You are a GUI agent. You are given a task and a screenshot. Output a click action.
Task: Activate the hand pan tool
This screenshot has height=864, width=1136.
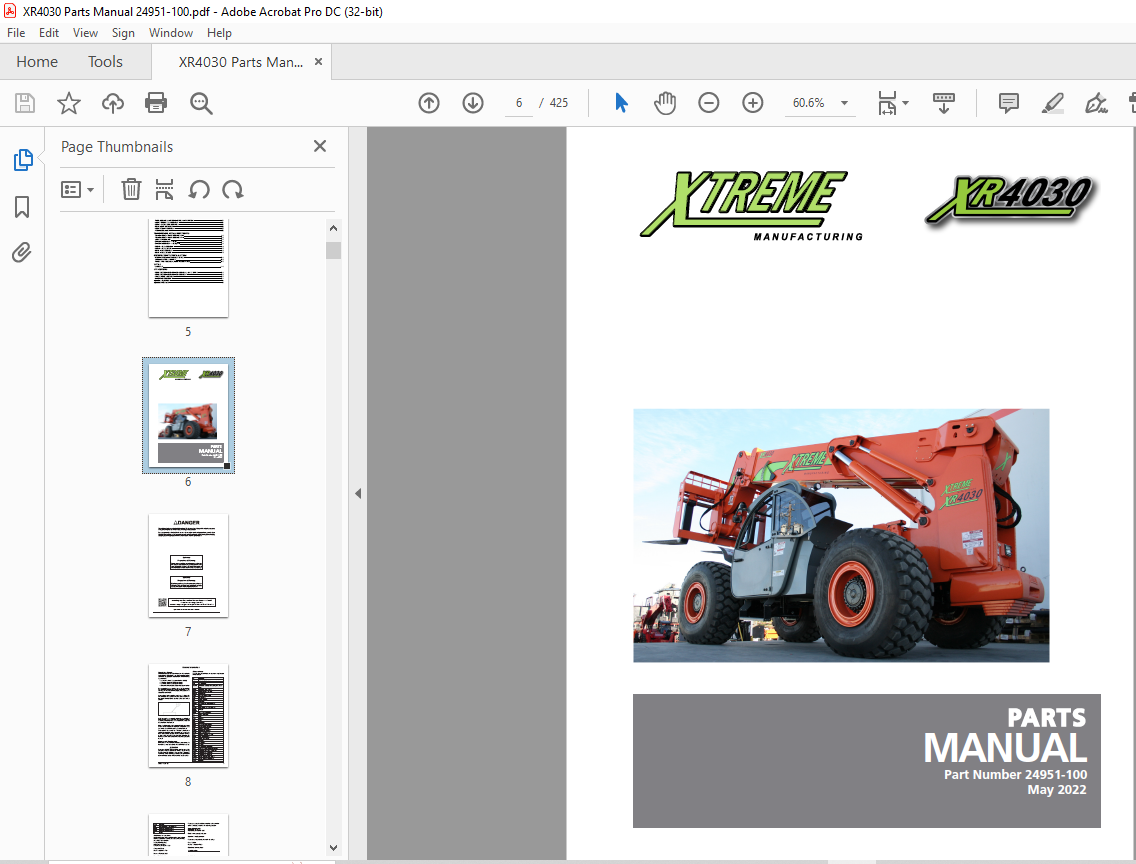pos(664,103)
